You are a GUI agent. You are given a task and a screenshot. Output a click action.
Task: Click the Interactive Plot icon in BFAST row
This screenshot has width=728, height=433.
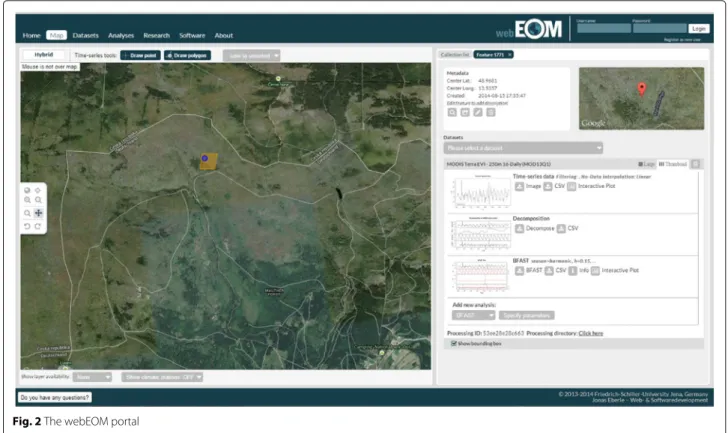pyautogui.click(x=595, y=271)
